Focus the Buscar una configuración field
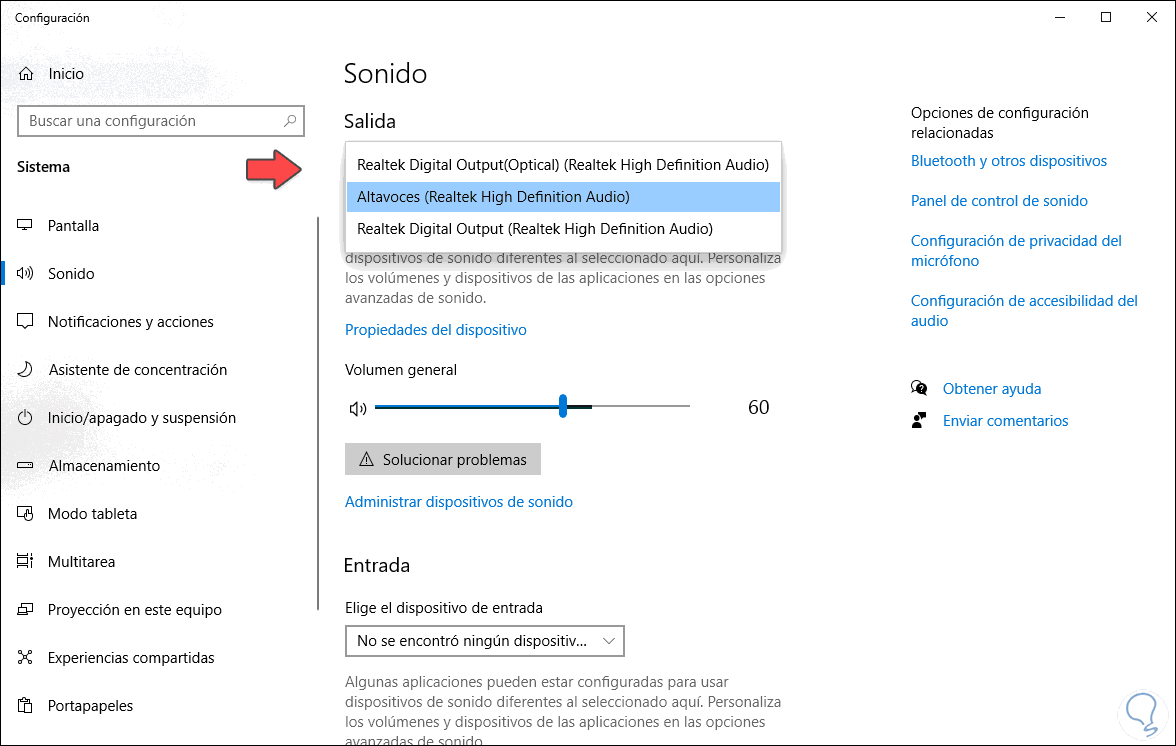1176x746 pixels. click(x=150, y=121)
